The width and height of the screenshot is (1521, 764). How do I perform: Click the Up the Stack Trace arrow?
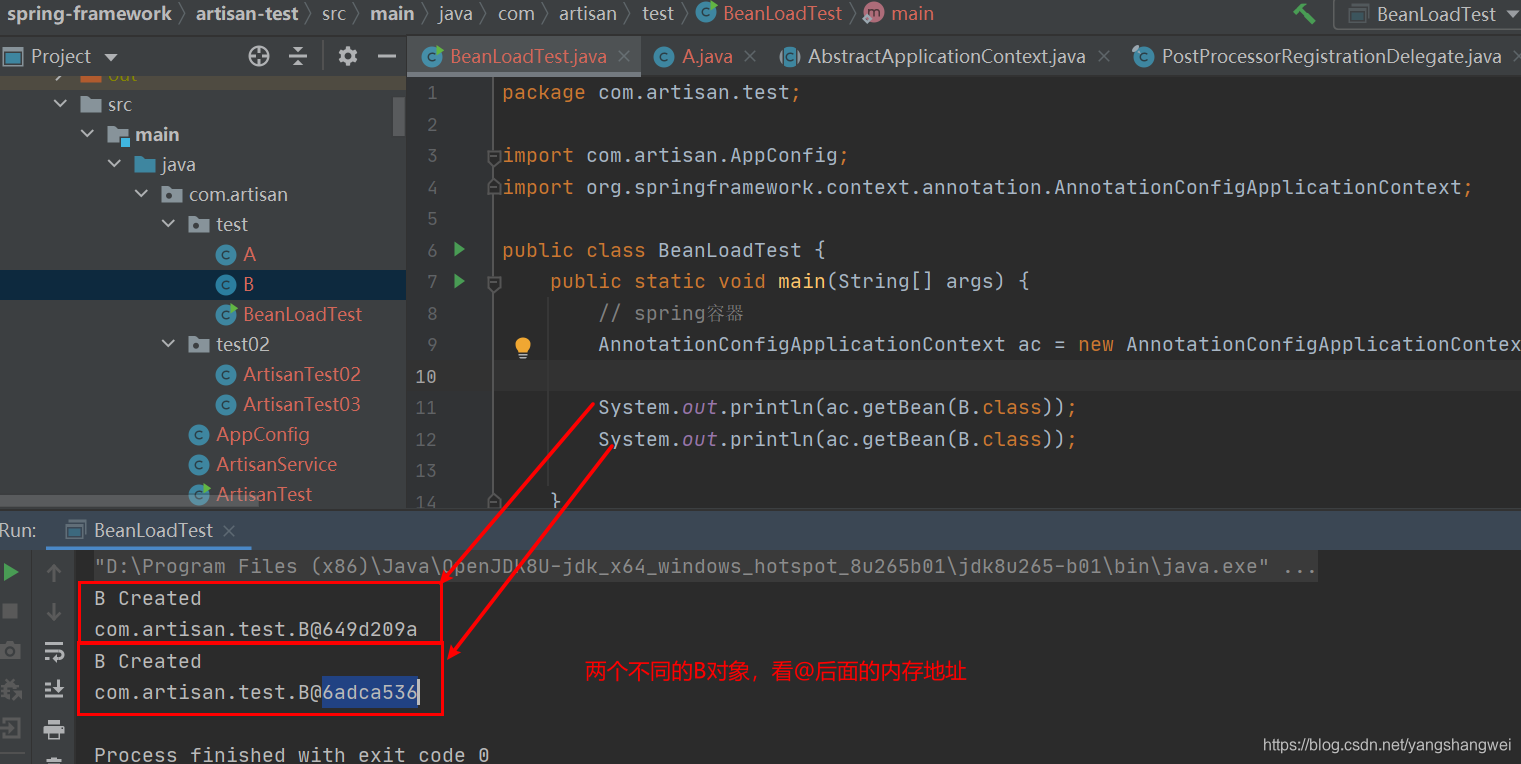tap(54, 572)
